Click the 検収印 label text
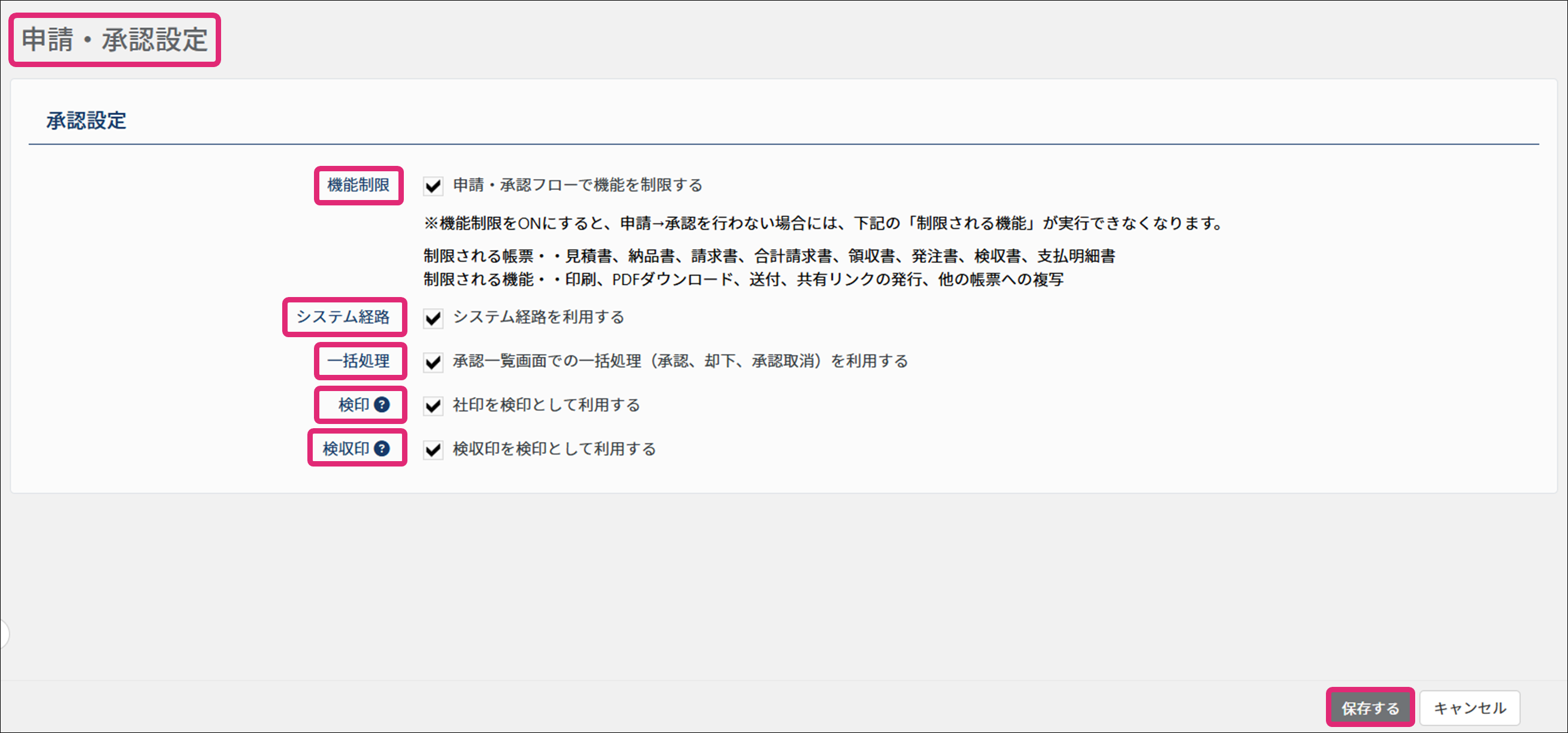 (x=346, y=449)
